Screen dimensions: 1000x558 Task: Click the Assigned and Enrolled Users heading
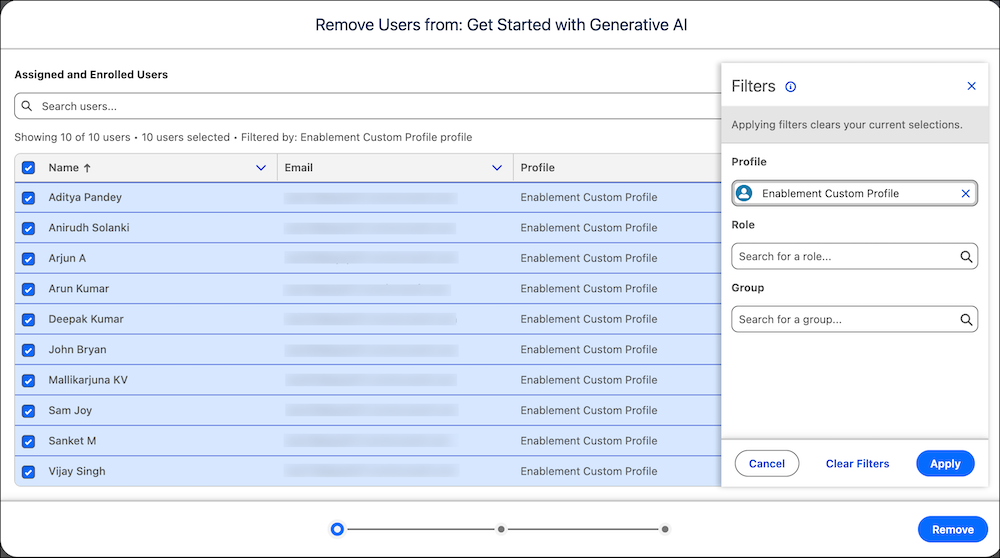91,75
